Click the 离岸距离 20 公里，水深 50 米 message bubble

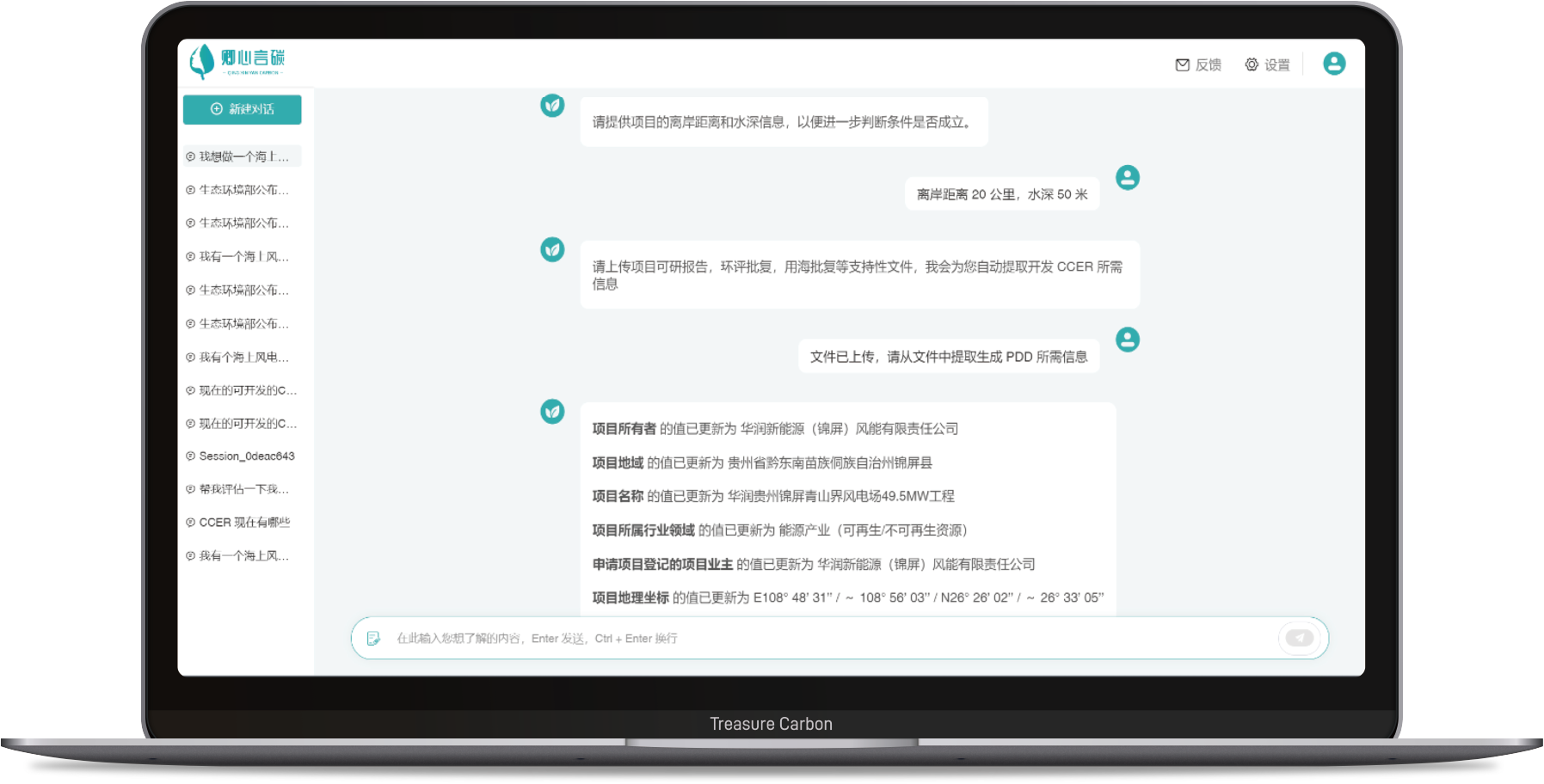coord(1001,195)
